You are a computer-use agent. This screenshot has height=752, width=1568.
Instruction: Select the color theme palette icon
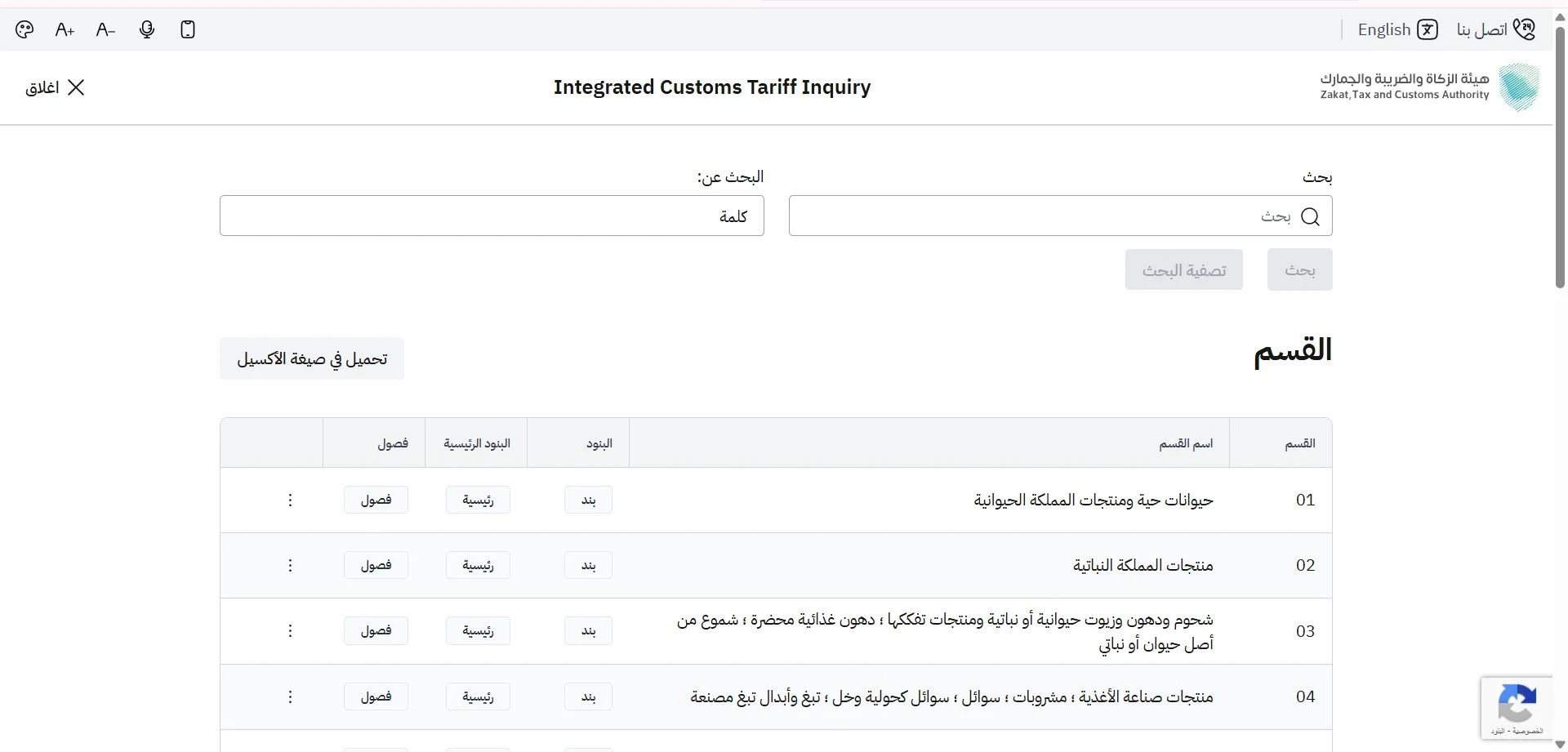coord(24,29)
